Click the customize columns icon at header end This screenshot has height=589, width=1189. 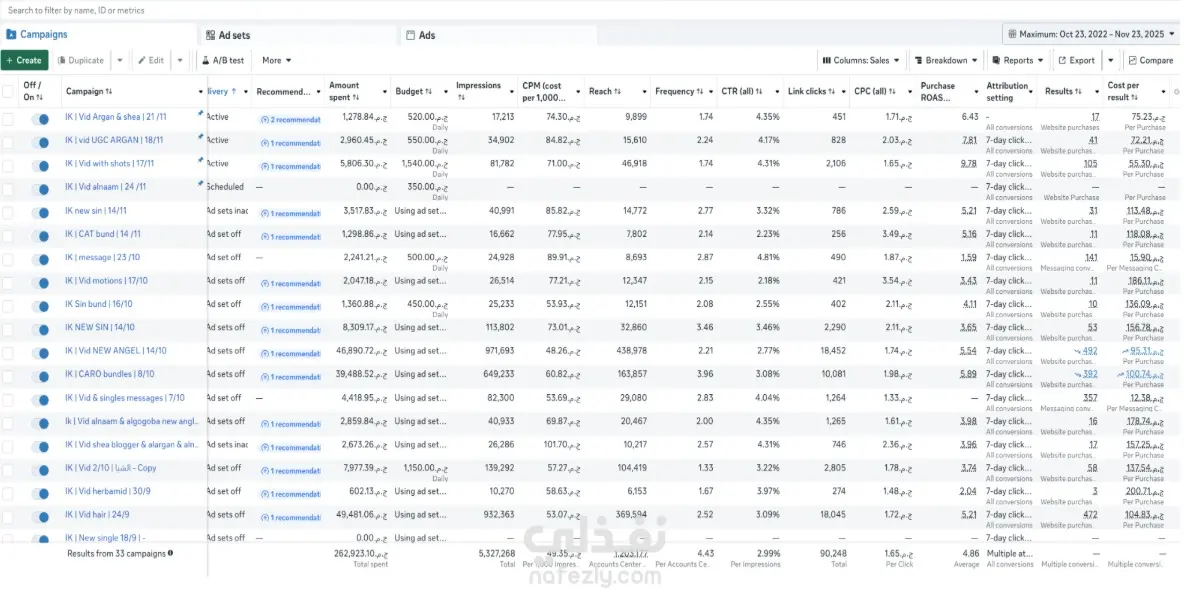coord(1177,92)
